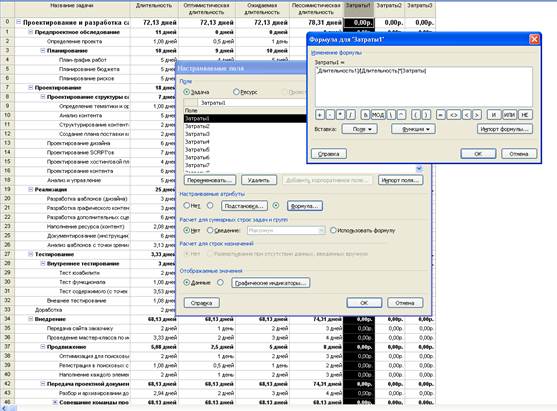Click the Импорт поля button

tap(400, 180)
